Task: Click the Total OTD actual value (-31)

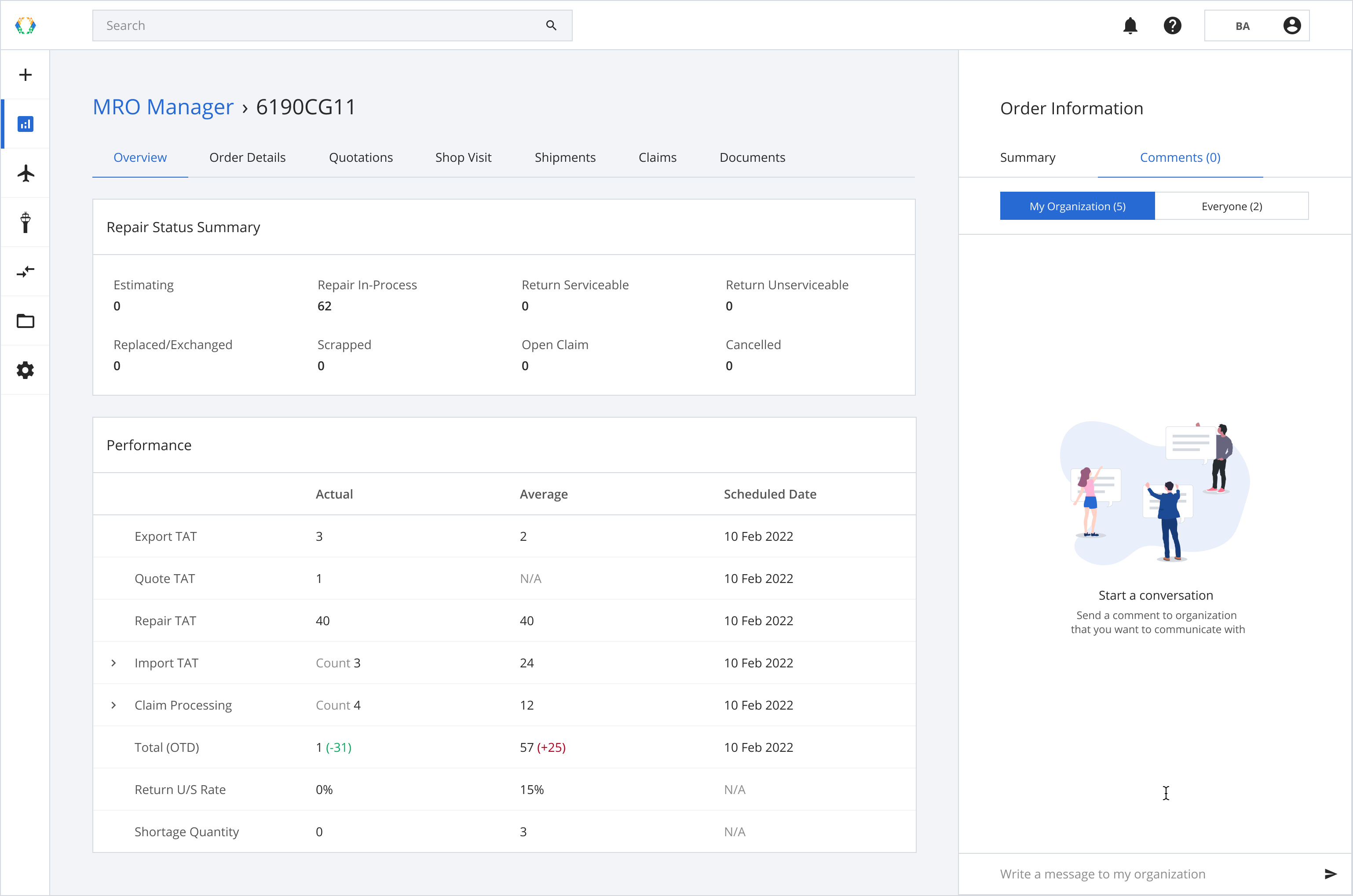Action: (x=338, y=747)
